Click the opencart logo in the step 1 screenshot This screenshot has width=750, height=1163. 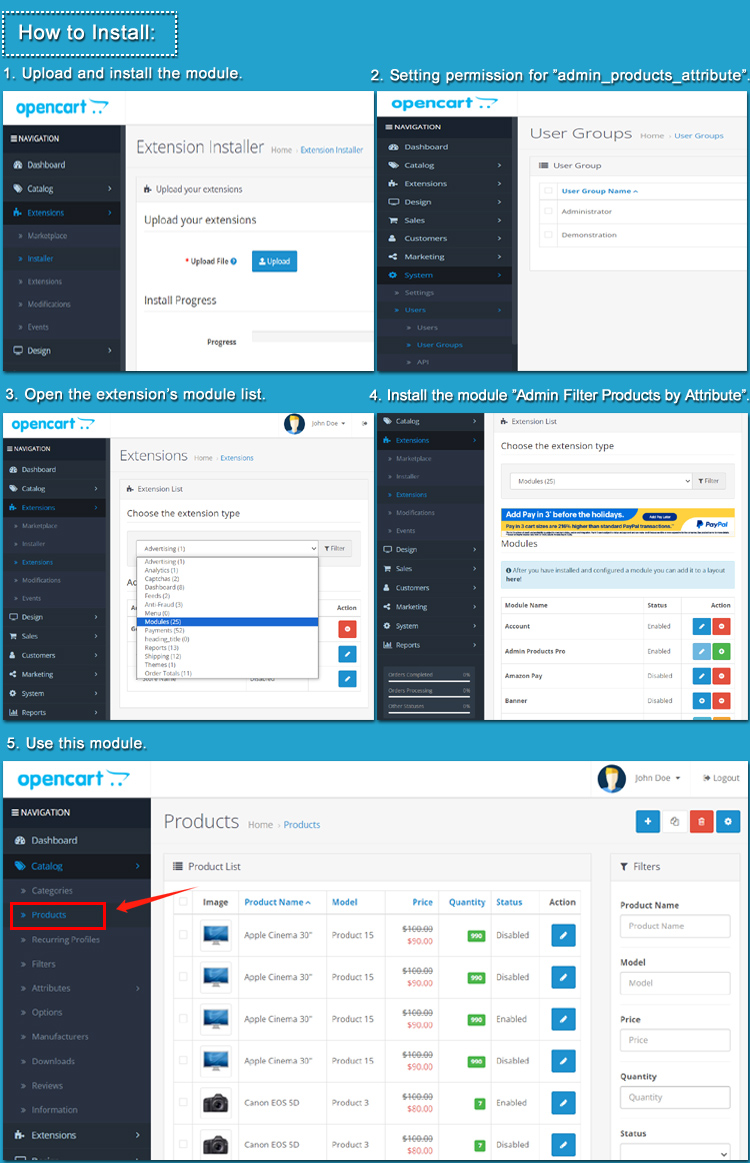pos(62,108)
